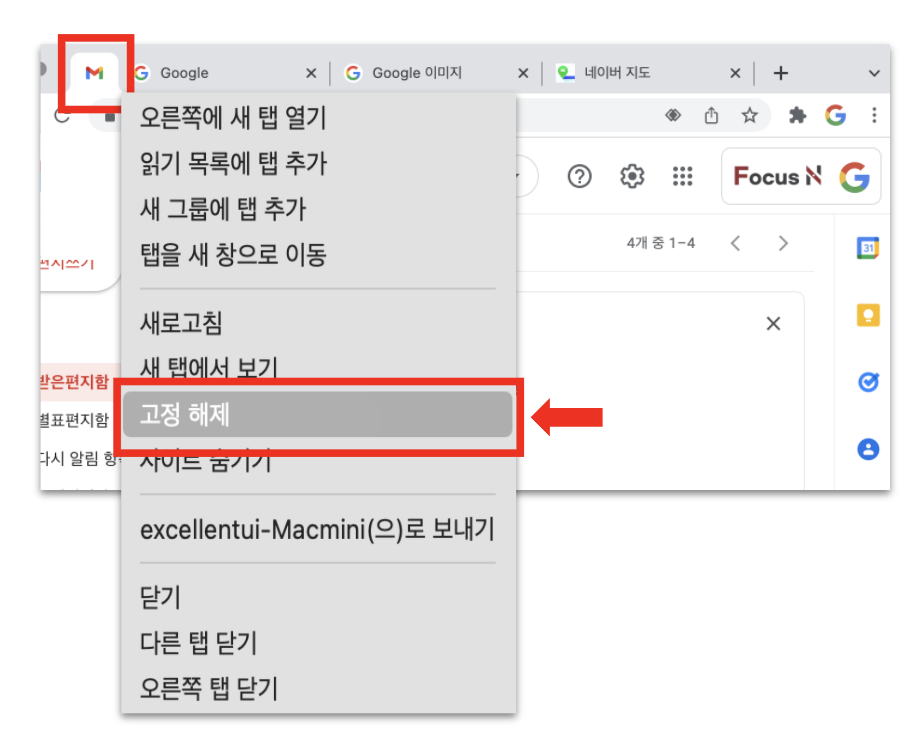Open Google Tasks side panel icon
This screenshot has height=734, width=918.
pyautogui.click(x=868, y=382)
